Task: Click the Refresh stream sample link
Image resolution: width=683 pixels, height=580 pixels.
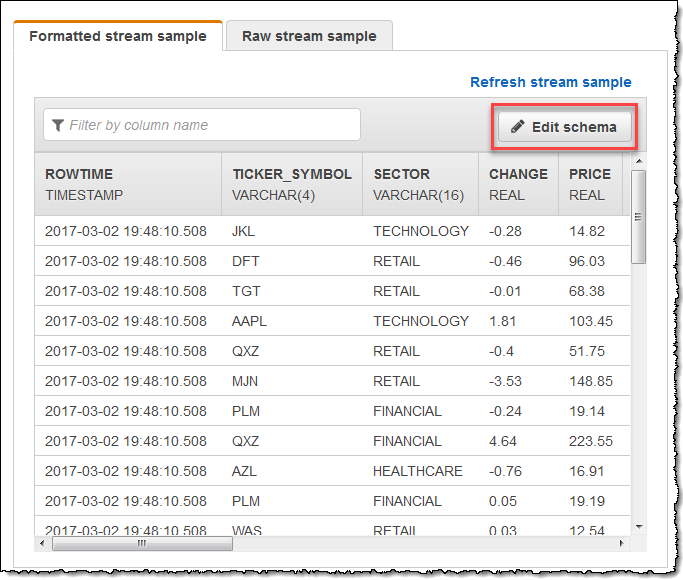Action: click(550, 82)
